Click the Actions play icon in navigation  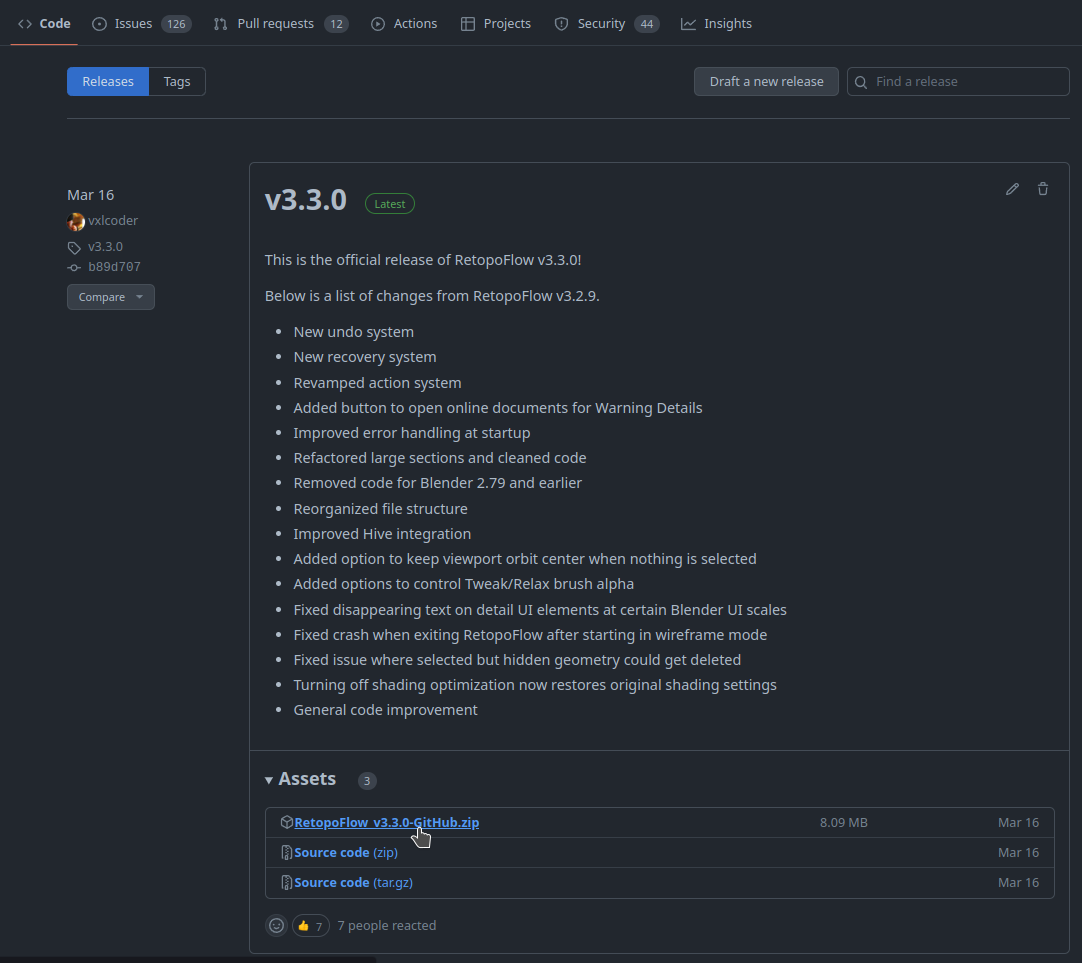[x=381, y=23]
